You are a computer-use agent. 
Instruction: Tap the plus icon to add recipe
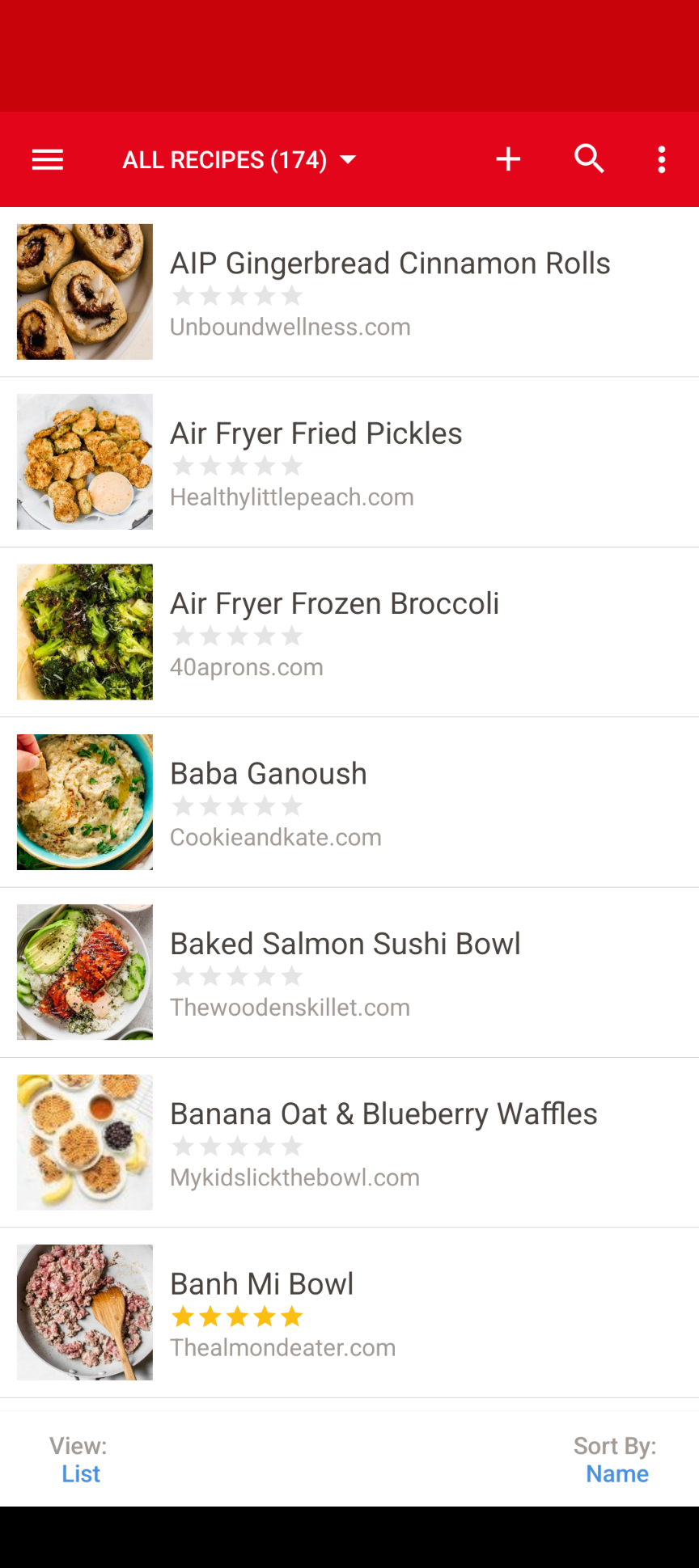[508, 159]
